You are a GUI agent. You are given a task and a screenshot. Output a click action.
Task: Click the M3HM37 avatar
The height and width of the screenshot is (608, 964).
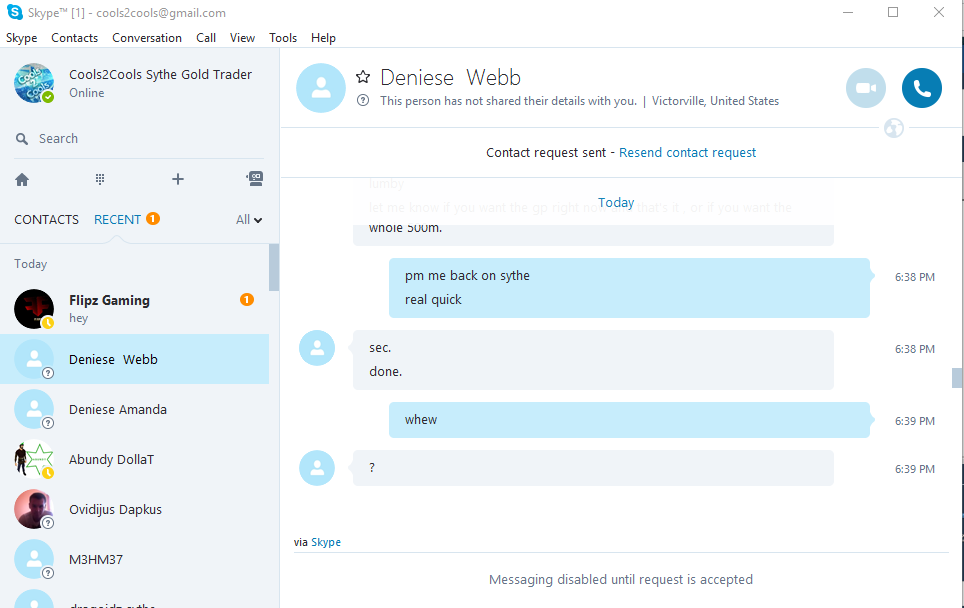click(34, 559)
